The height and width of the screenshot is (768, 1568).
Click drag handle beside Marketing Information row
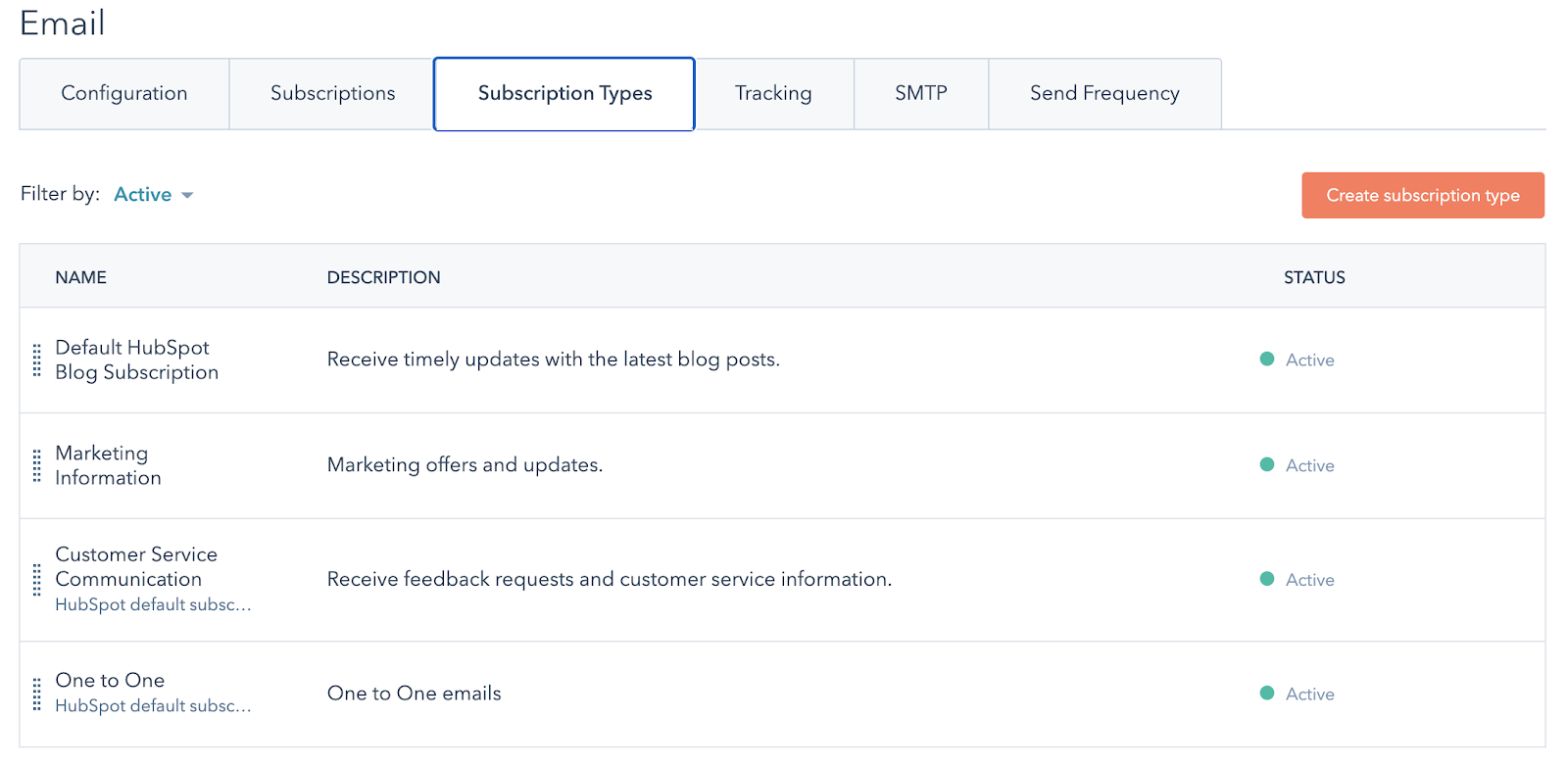tap(37, 465)
